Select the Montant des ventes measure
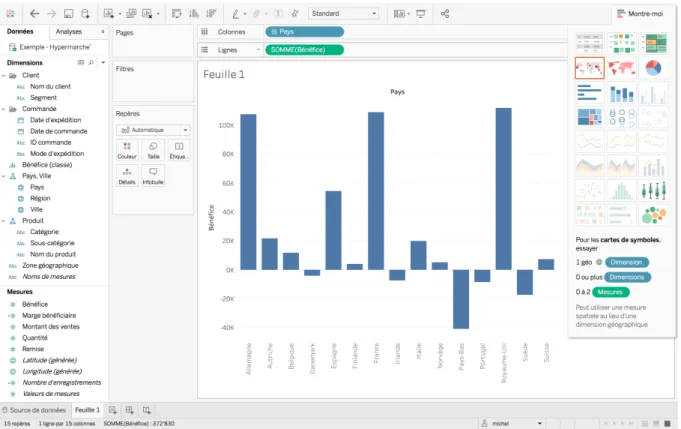Viewport: 681px width, 429px height. click(51, 327)
